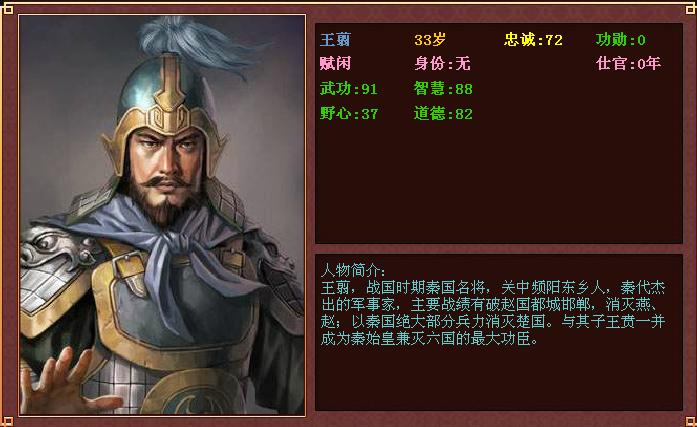This screenshot has width=697, height=427.
Task: Click the bottom-left corner frame ornament
Action: (8, 421)
